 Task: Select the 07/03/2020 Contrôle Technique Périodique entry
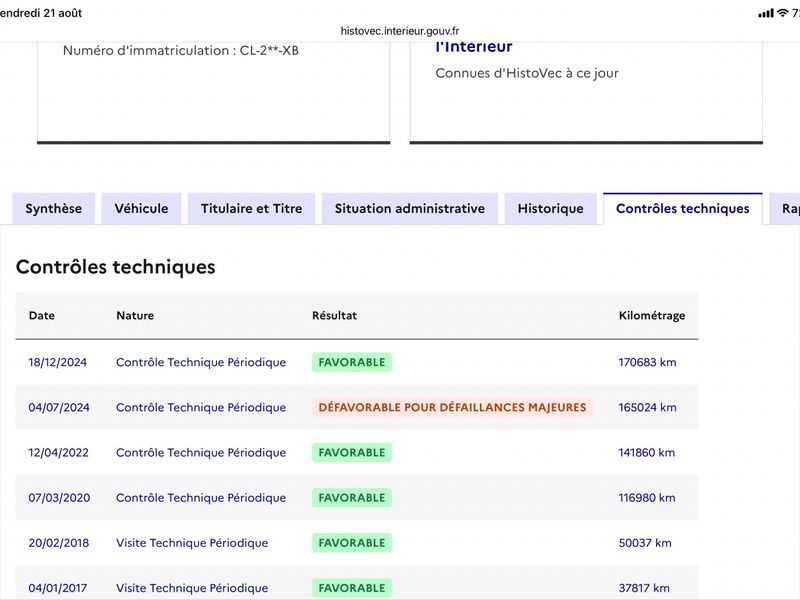[x=201, y=497]
